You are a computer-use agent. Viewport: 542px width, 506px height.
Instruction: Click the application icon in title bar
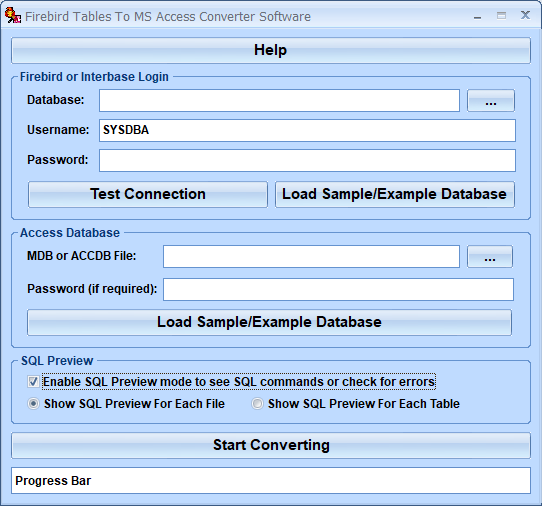coord(13,16)
